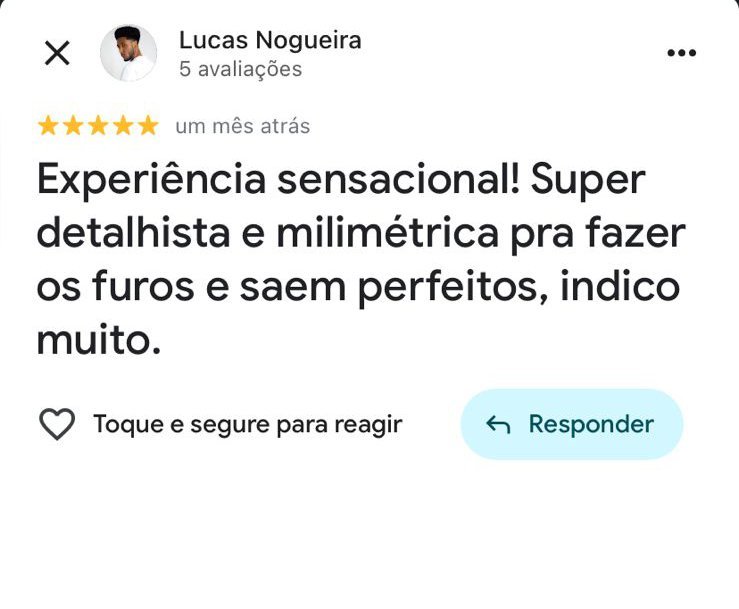Open the Lucas Nogueira reviewer name
Screen dimensions: 739x609
click(x=270, y=40)
